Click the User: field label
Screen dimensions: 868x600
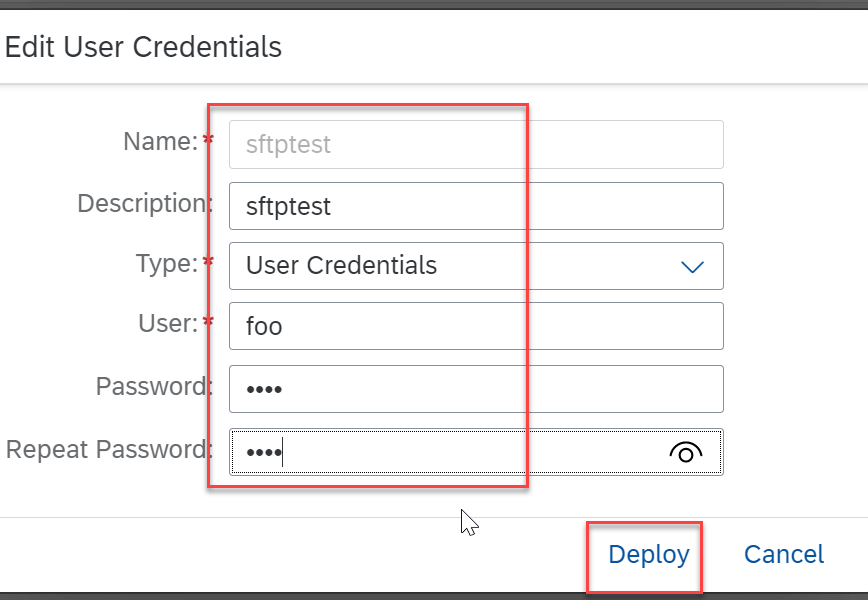(168, 323)
